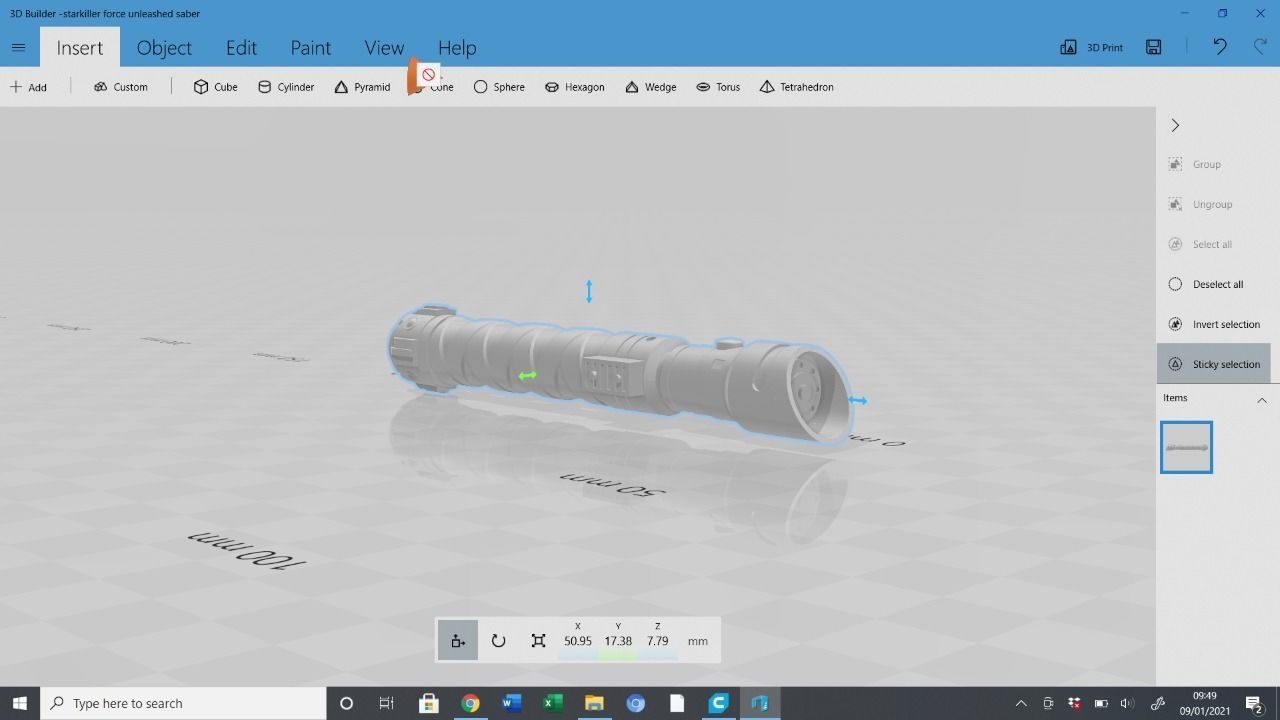
Task: Insert a Torus shape
Action: point(718,87)
